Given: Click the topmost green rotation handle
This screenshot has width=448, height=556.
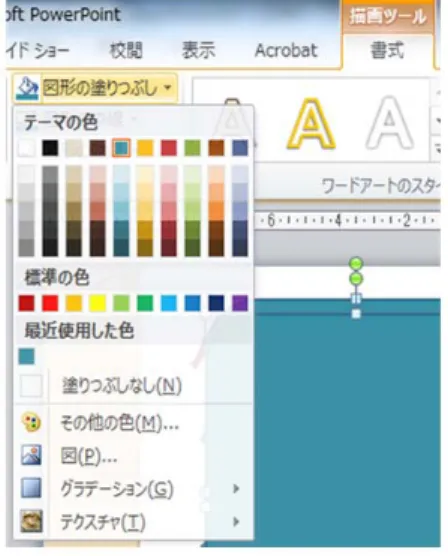Looking at the screenshot, I should 356,264.
